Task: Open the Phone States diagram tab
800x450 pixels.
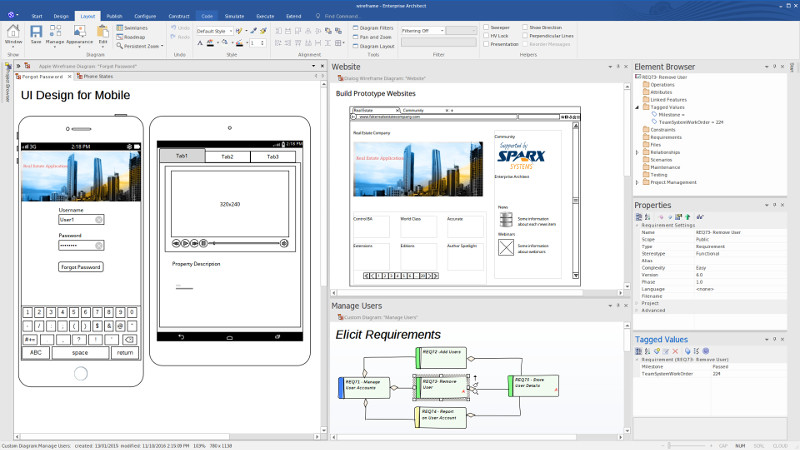Action: pyautogui.click(x=96, y=76)
